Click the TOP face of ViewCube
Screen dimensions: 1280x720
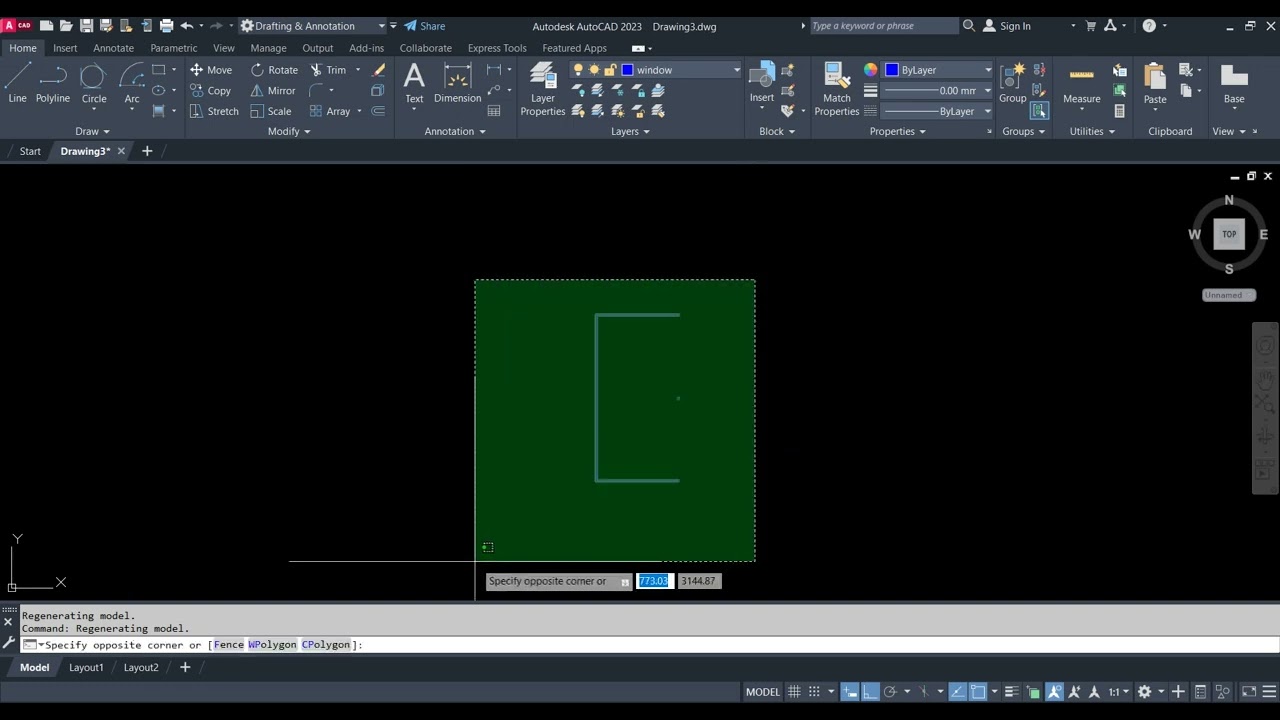point(1229,234)
